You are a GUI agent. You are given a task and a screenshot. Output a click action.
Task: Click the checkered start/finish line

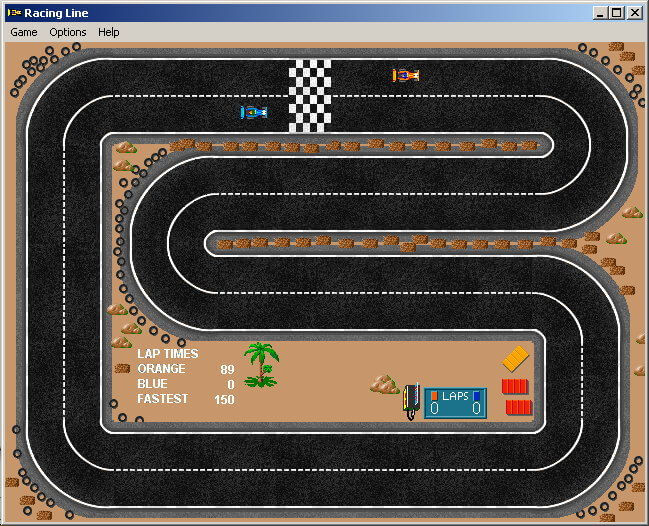(x=310, y=96)
